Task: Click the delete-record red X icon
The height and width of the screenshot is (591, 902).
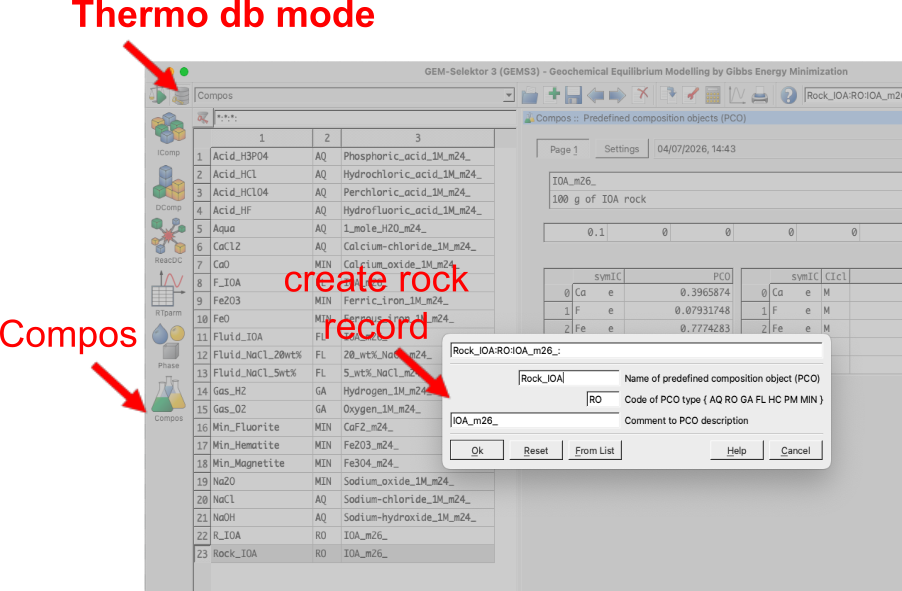Action: (641, 94)
